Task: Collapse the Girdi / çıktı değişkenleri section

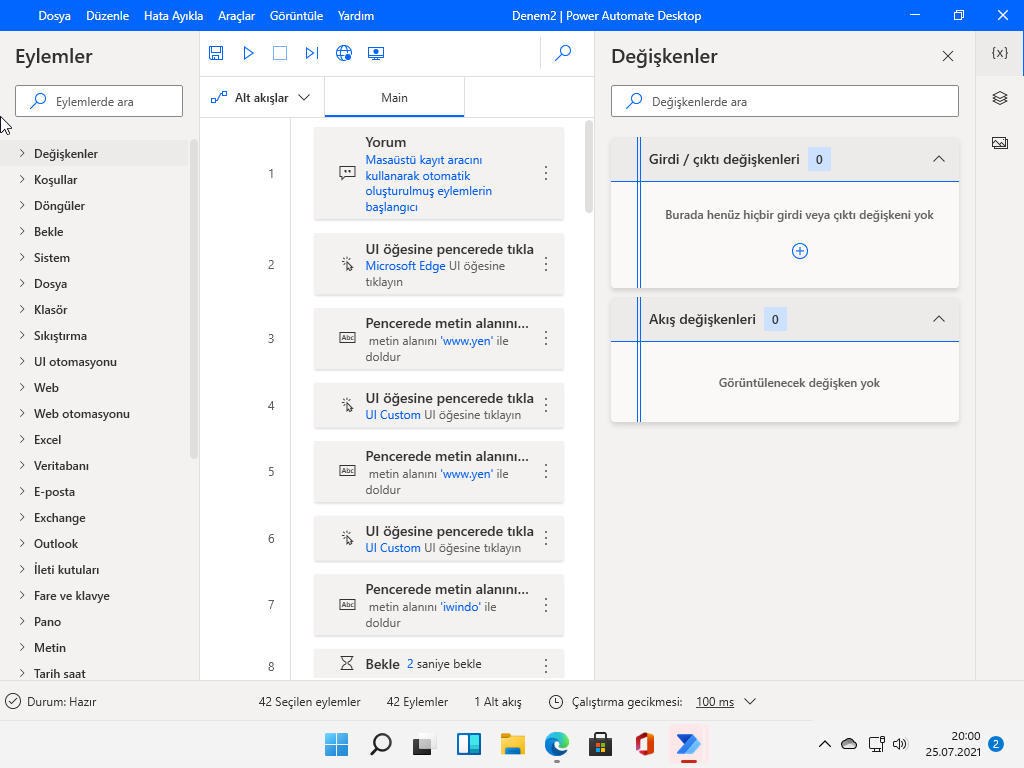Action: click(x=938, y=159)
